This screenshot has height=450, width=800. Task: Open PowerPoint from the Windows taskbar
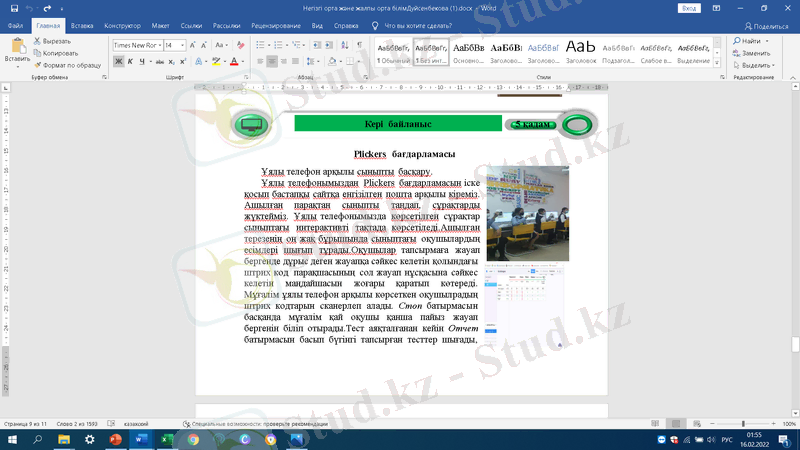(x=115, y=439)
